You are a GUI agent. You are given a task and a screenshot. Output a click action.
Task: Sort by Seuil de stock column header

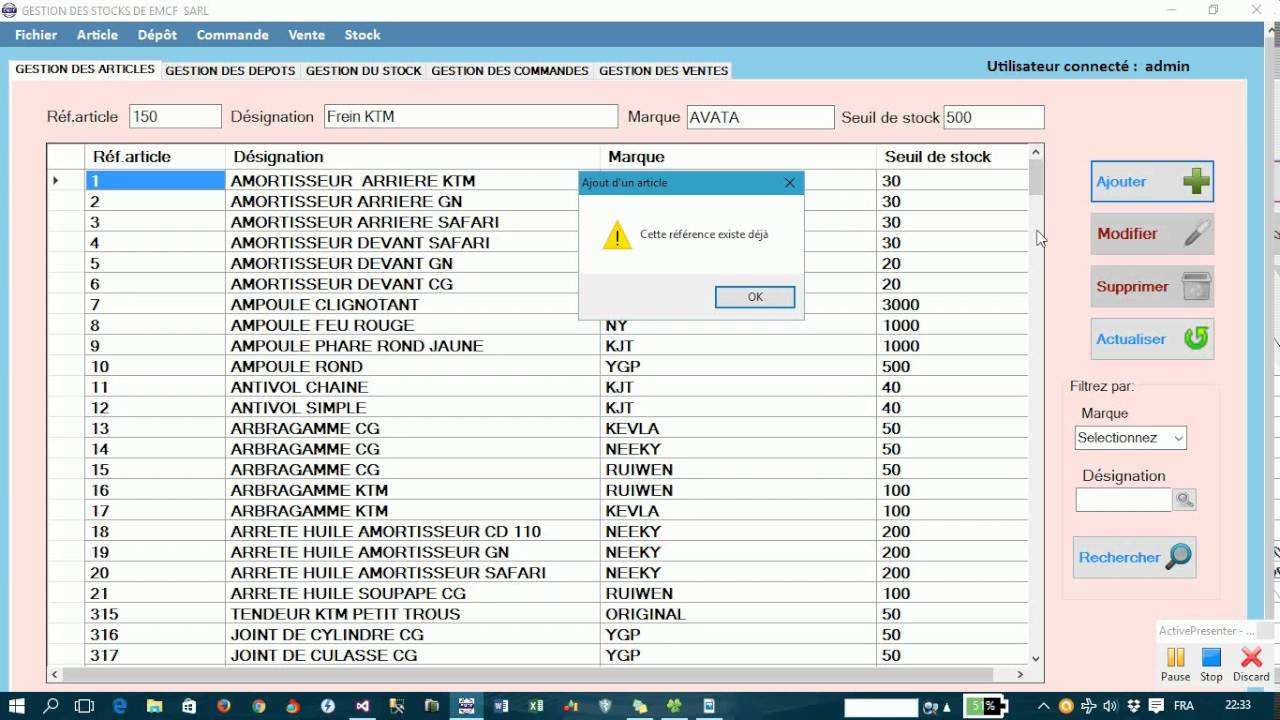(952, 157)
